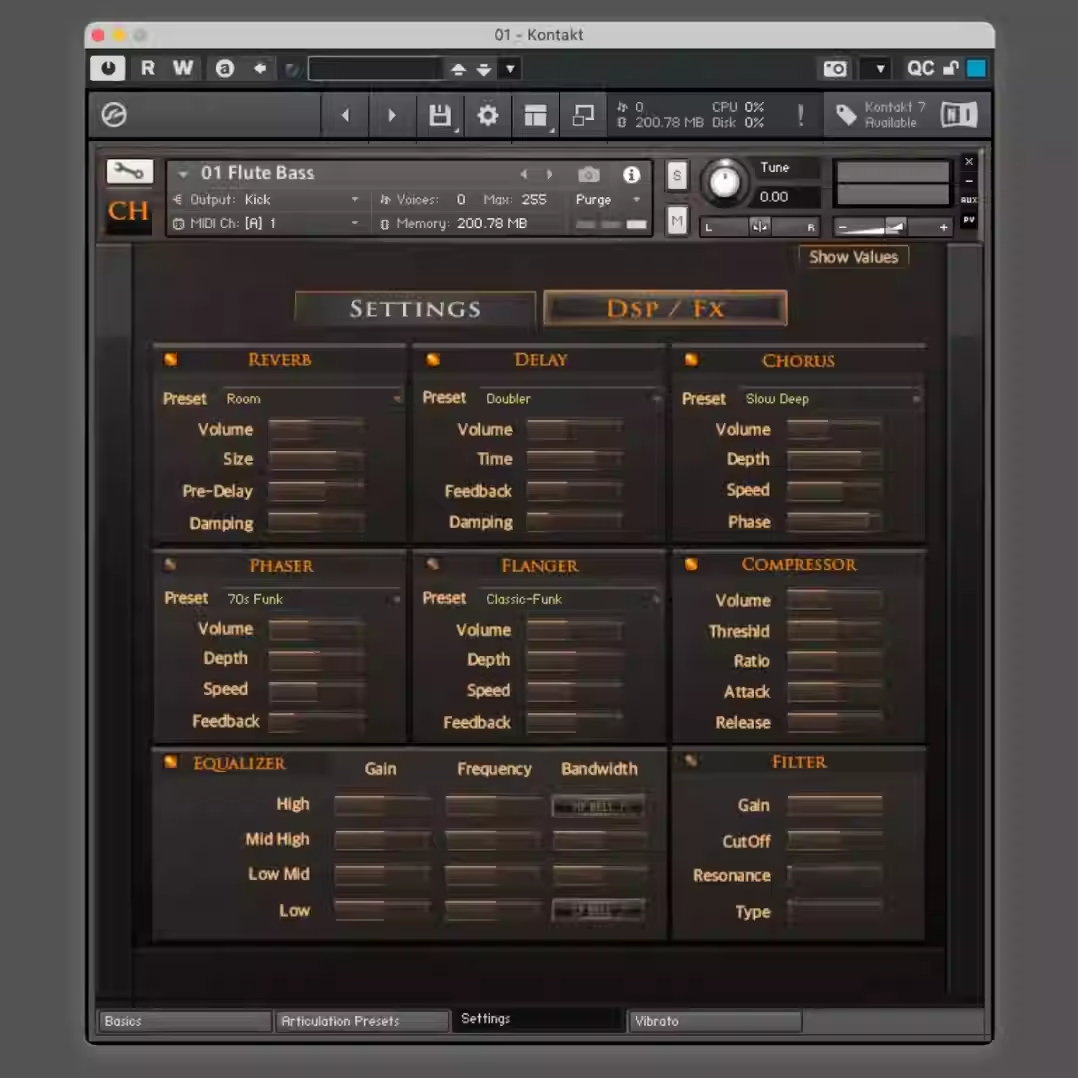Click the EQ Low bandwidth bell button
This screenshot has width=1078, height=1078.
598,910
